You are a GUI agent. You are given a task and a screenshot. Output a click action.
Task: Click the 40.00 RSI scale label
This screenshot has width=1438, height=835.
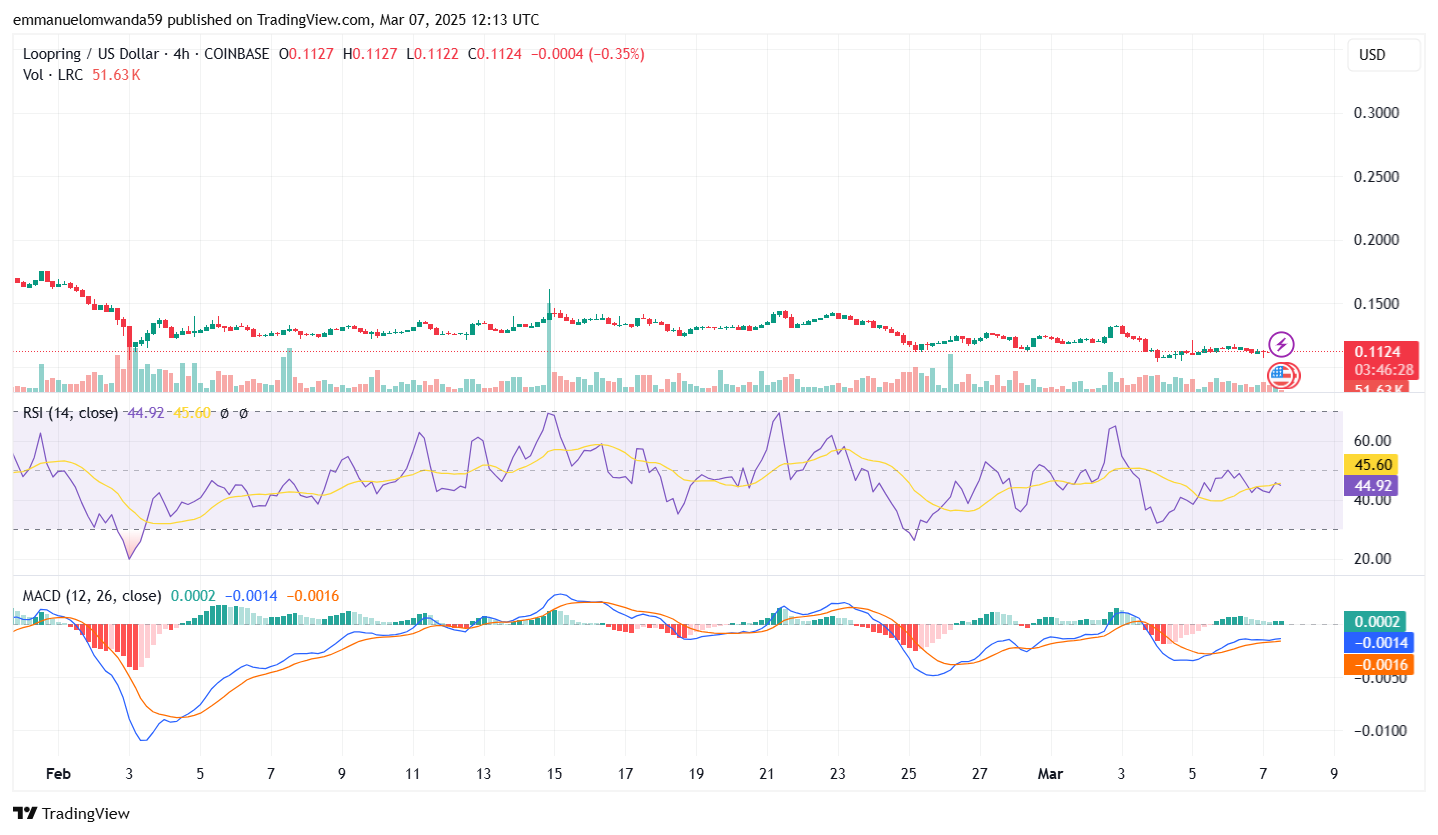click(x=1374, y=499)
